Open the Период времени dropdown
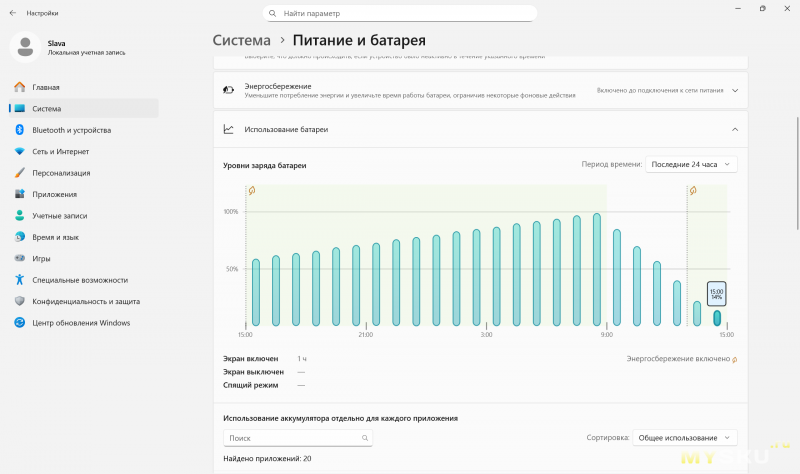The image size is (800, 474). [x=691, y=164]
